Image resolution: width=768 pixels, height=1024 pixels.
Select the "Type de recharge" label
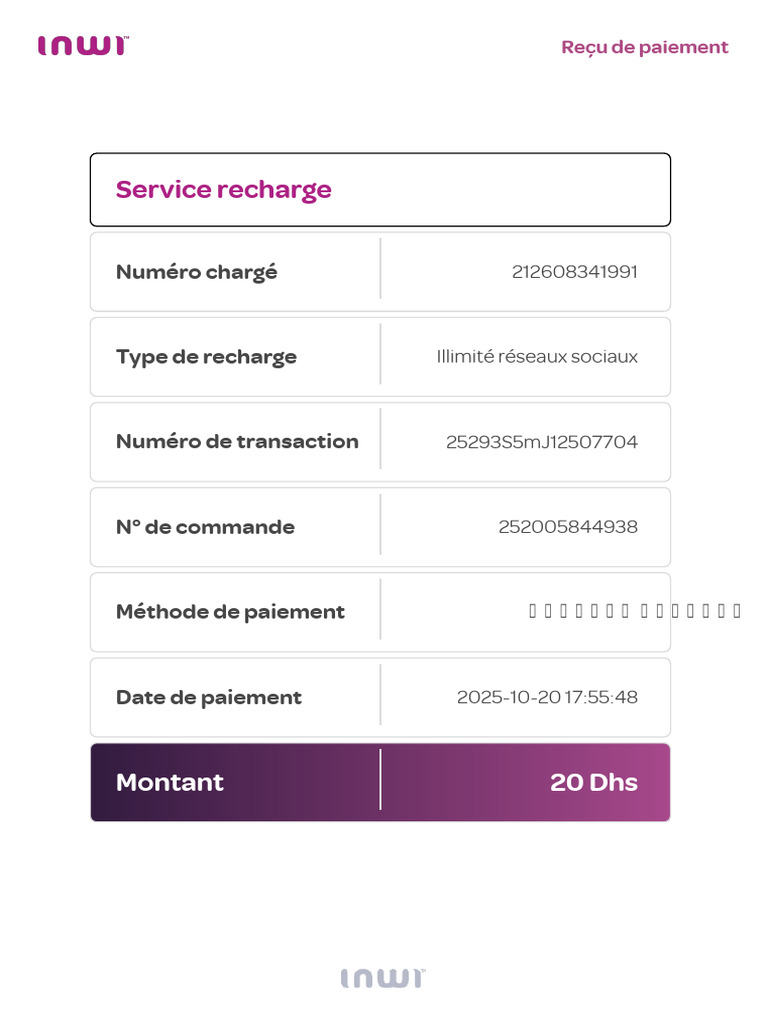click(x=206, y=357)
